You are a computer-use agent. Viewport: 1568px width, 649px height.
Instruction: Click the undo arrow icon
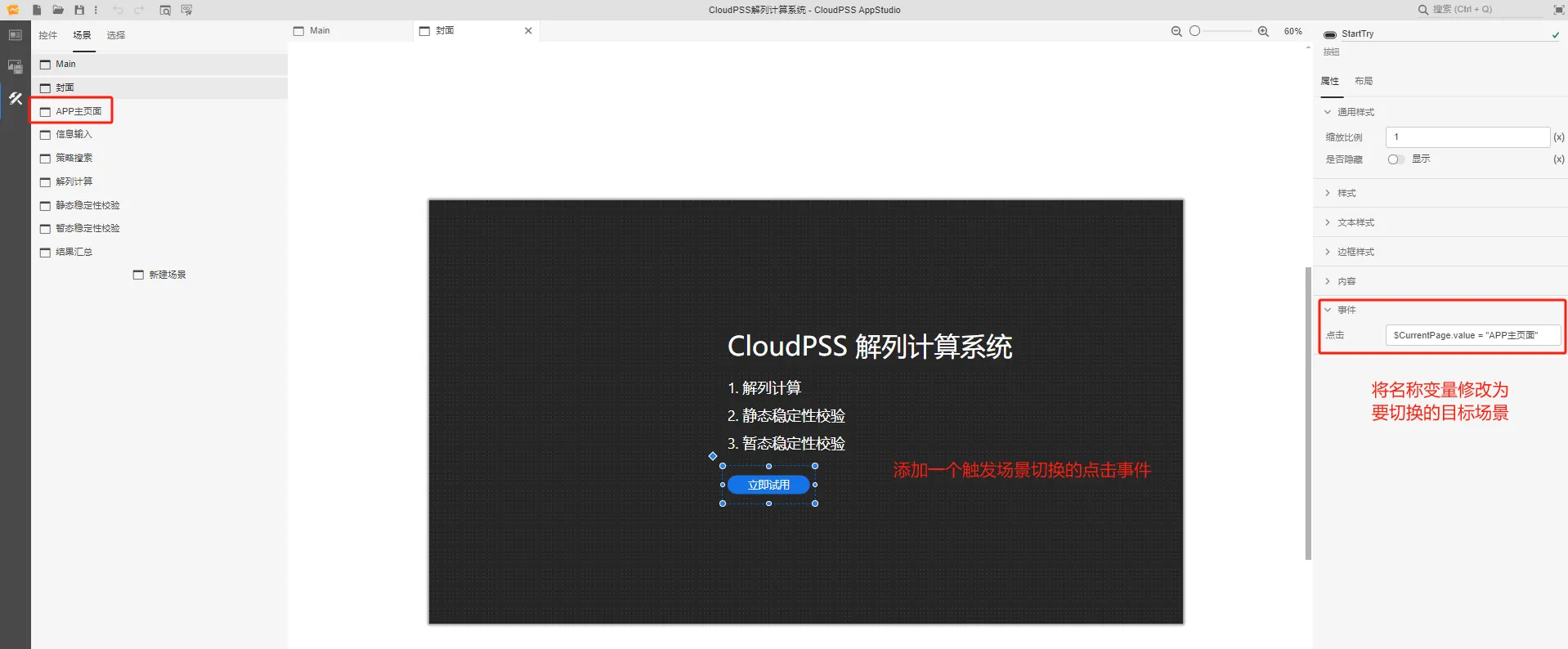(118, 10)
